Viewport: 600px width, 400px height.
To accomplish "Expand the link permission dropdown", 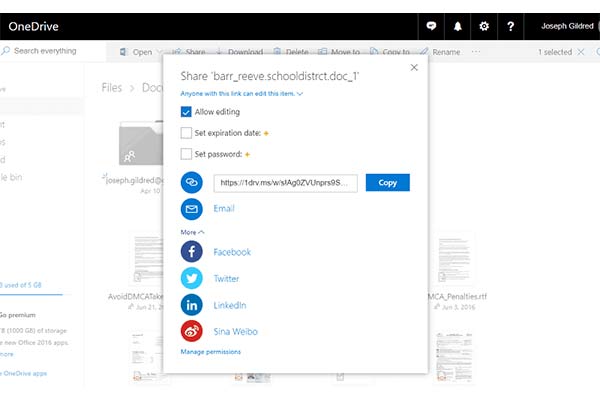I will [242, 93].
